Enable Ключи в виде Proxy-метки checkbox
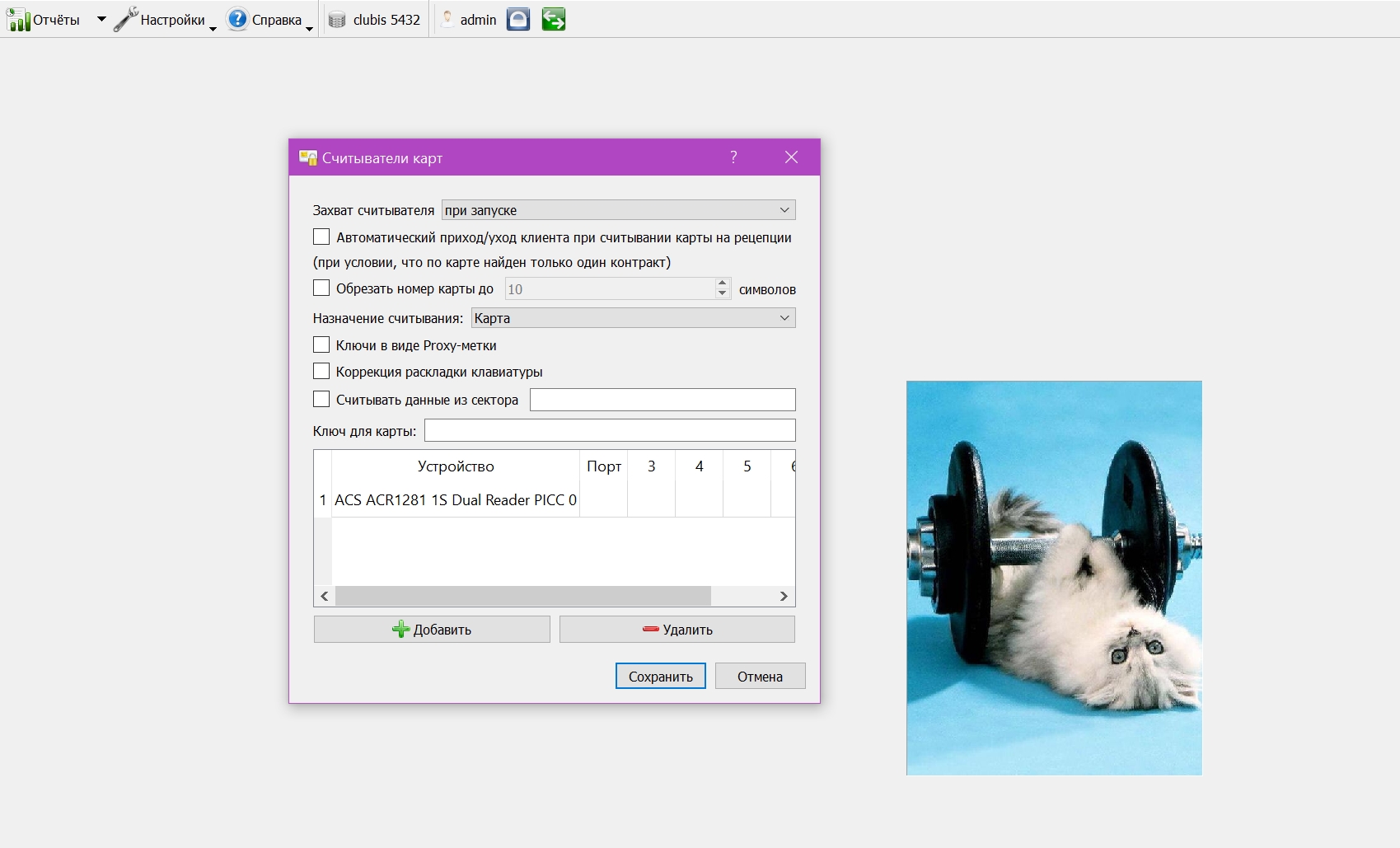This screenshot has width=1400, height=848. tap(321, 345)
